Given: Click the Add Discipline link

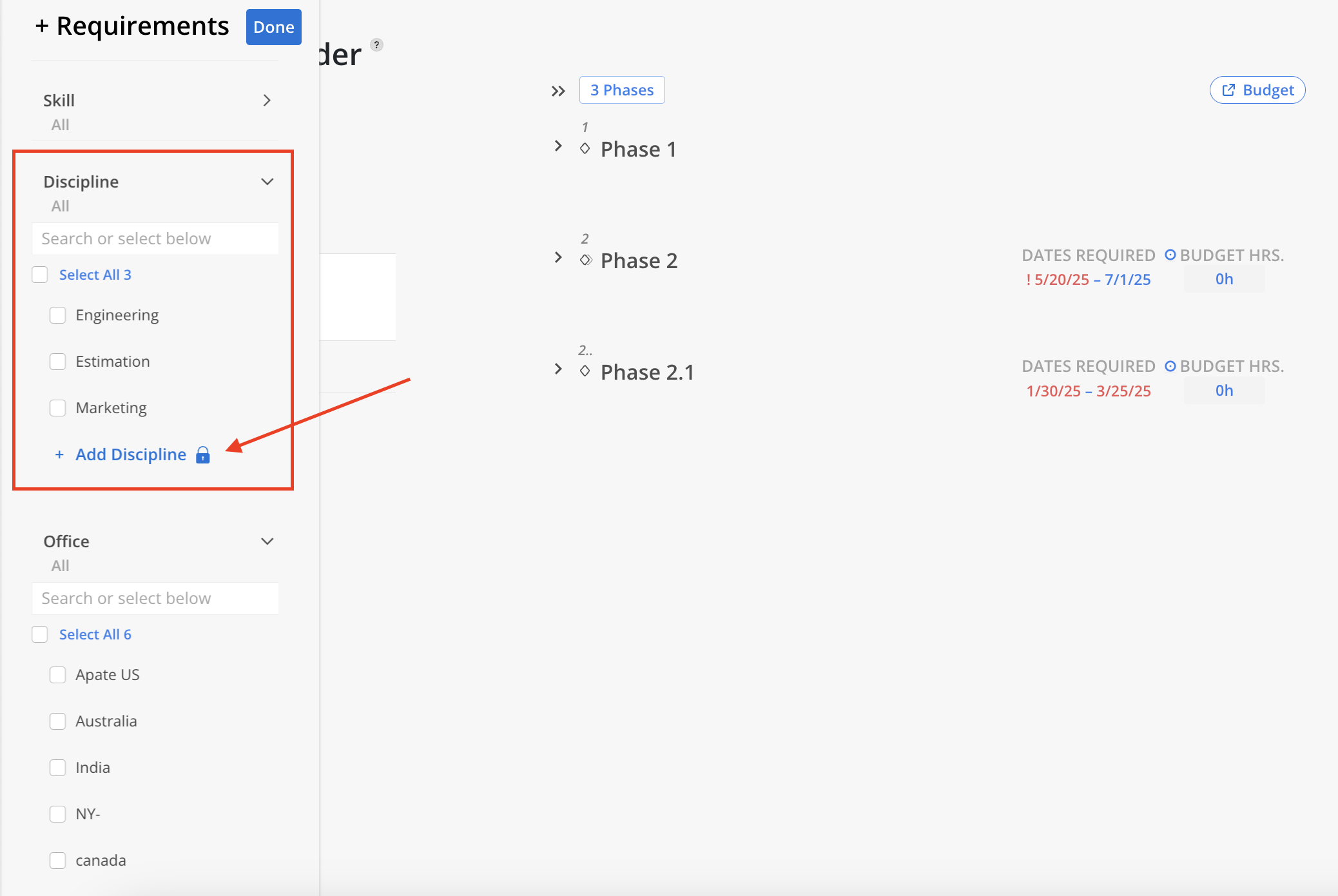Looking at the screenshot, I should point(131,454).
